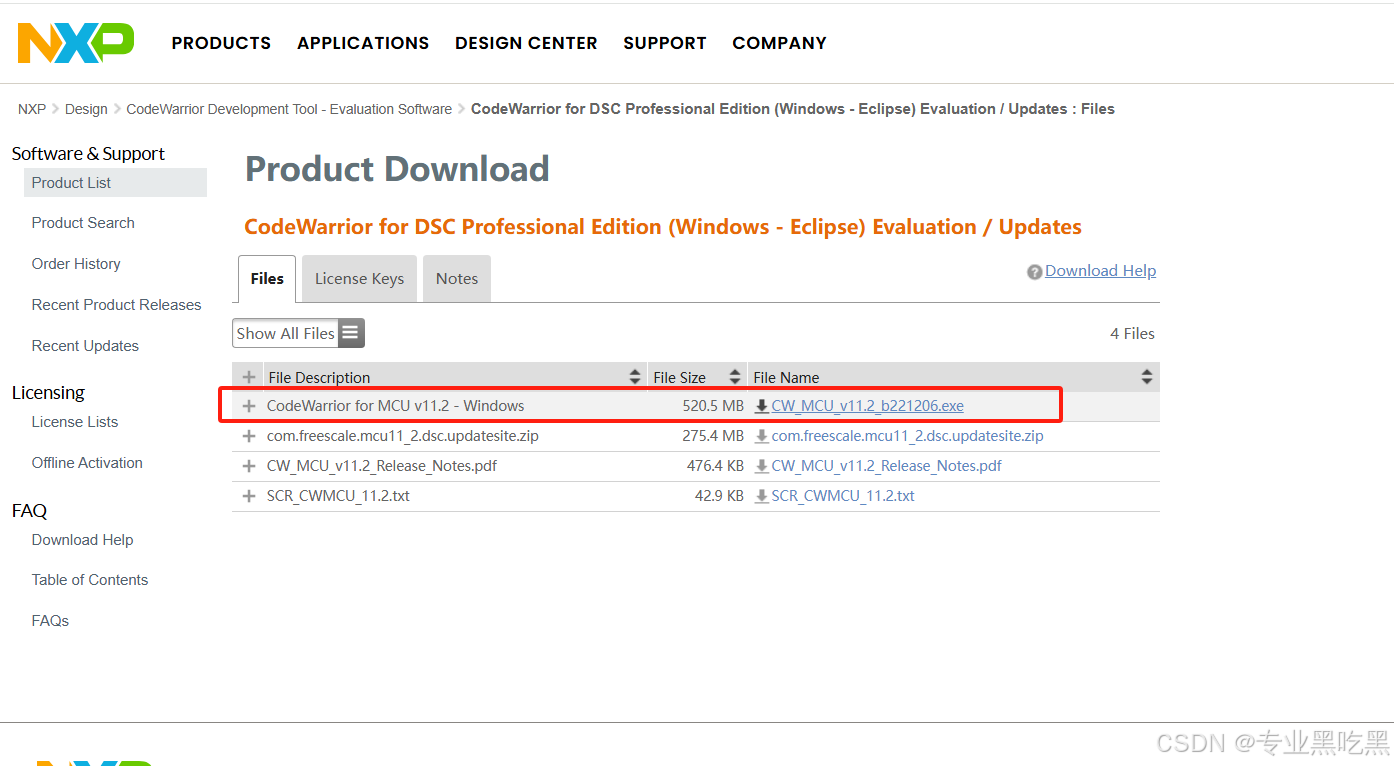The image size is (1394, 766).
Task: Go to Design breadcrumb link
Action: 86,109
